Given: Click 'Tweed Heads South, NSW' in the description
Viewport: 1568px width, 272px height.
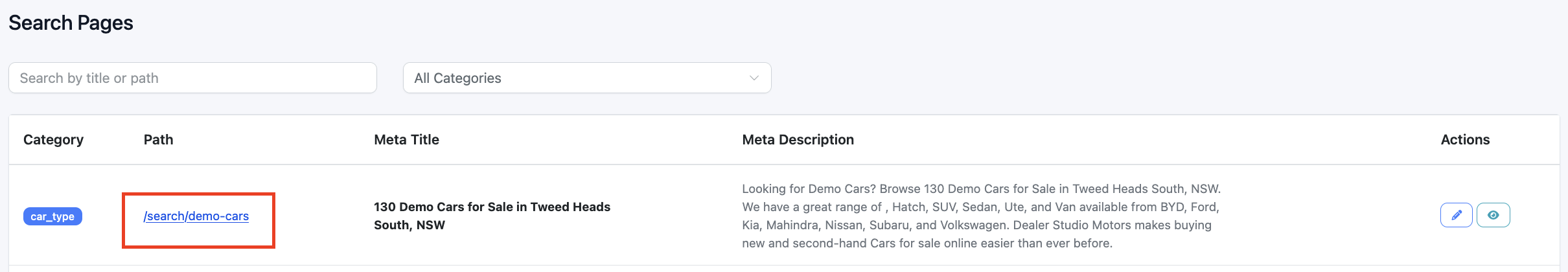Looking at the screenshot, I should (1146, 189).
